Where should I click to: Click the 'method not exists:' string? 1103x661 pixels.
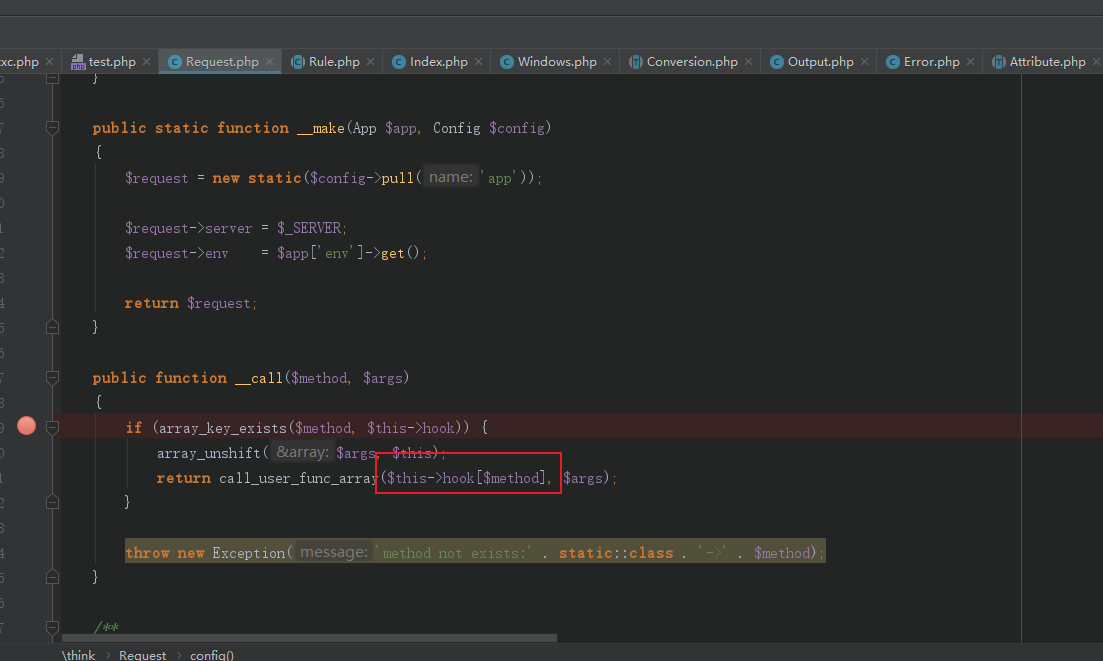[x=454, y=553]
